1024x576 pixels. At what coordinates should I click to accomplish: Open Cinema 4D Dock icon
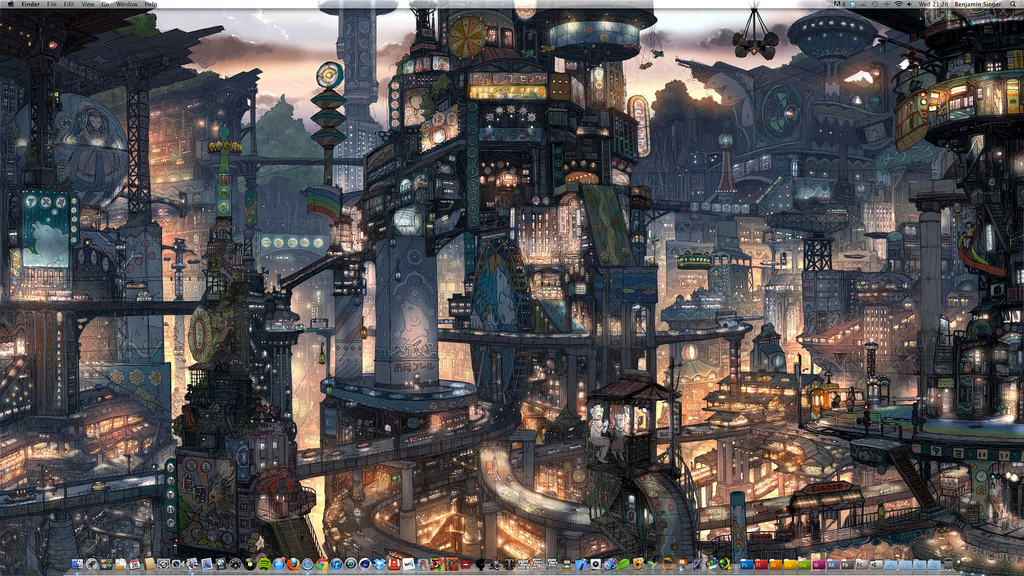[x=365, y=564]
